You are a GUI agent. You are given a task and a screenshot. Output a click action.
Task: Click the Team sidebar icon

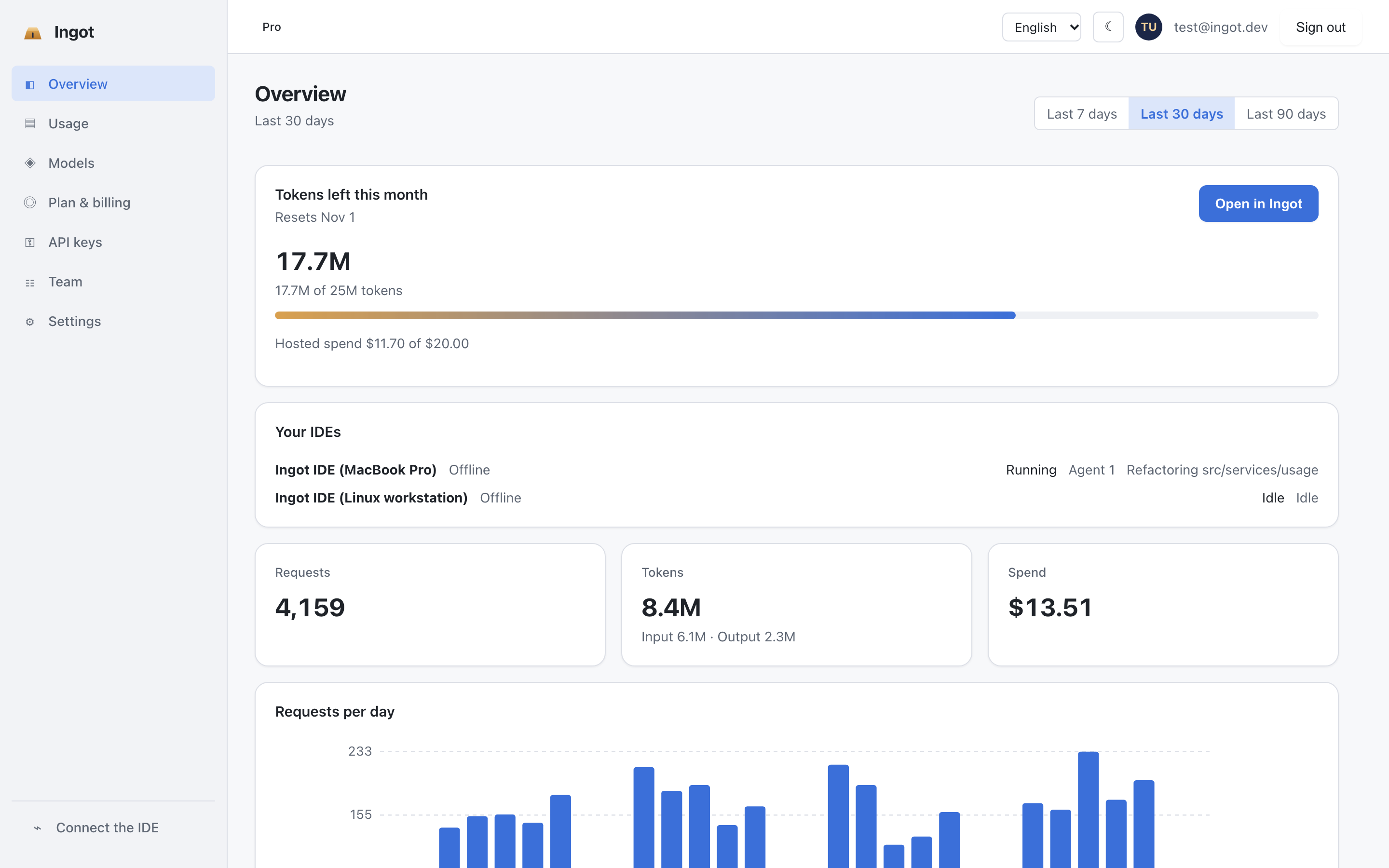[x=30, y=283]
